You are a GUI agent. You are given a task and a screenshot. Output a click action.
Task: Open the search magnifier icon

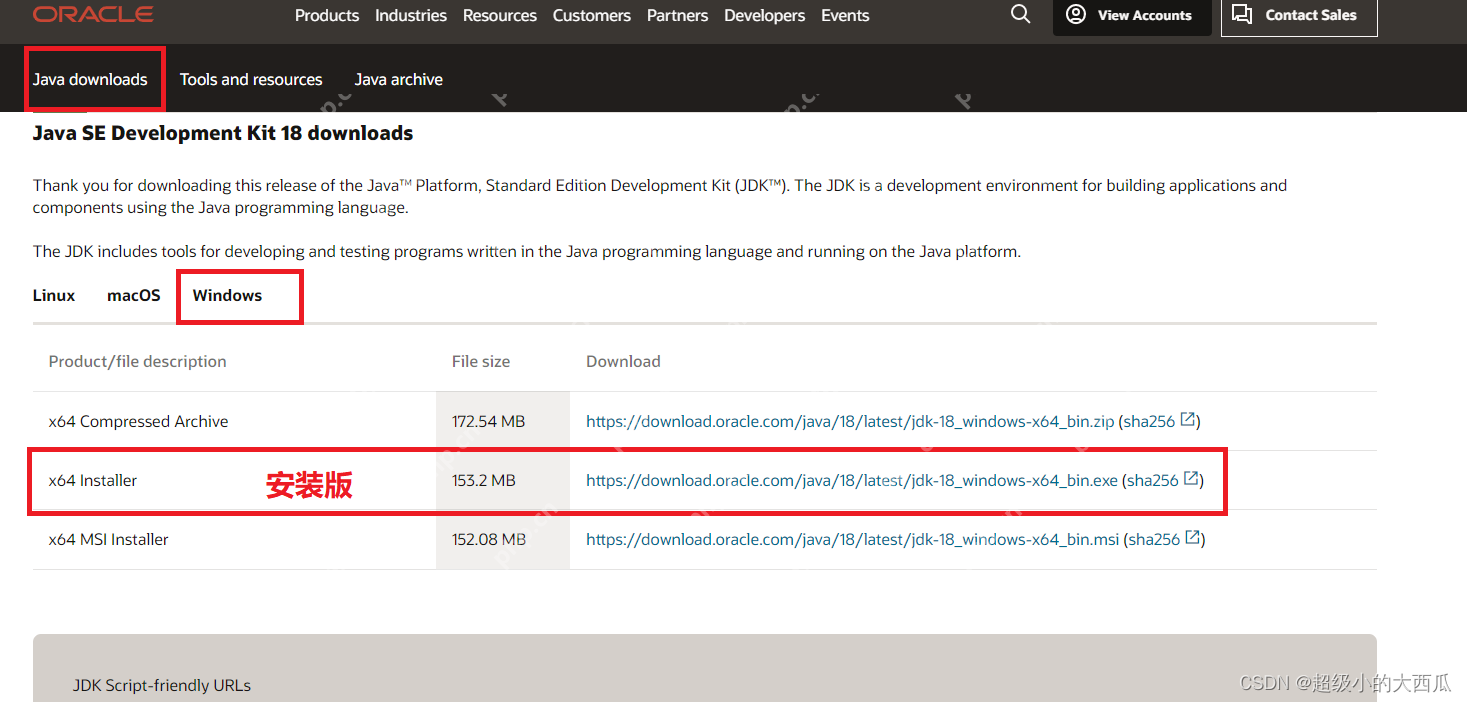click(1020, 14)
